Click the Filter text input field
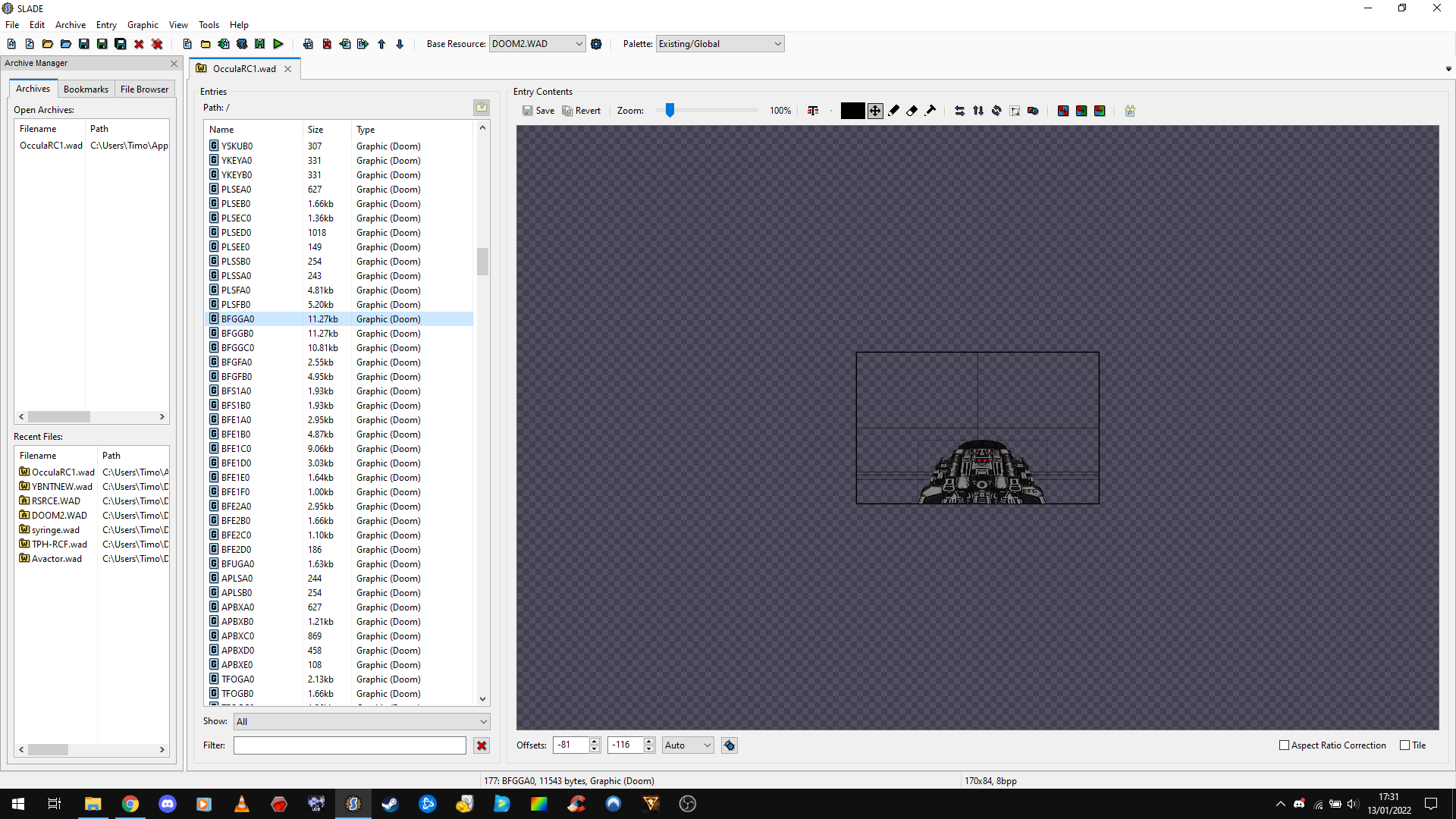Image resolution: width=1456 pixels, height=819 pixels. pos(350,745)
